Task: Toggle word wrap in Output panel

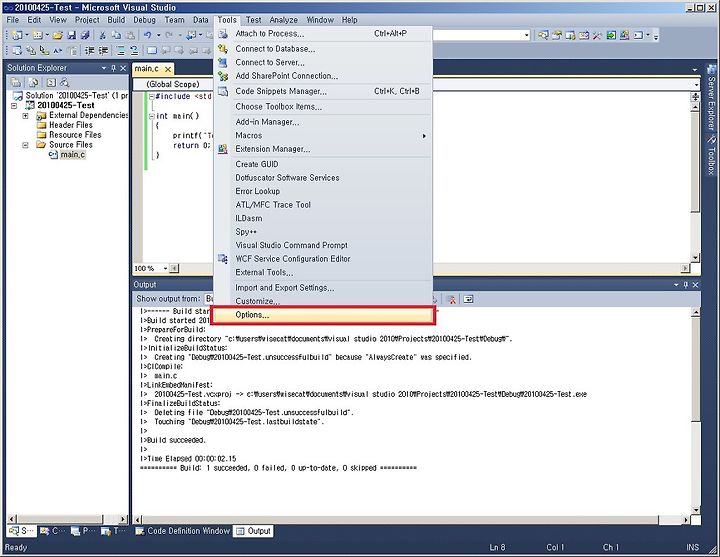Action: 468,299
